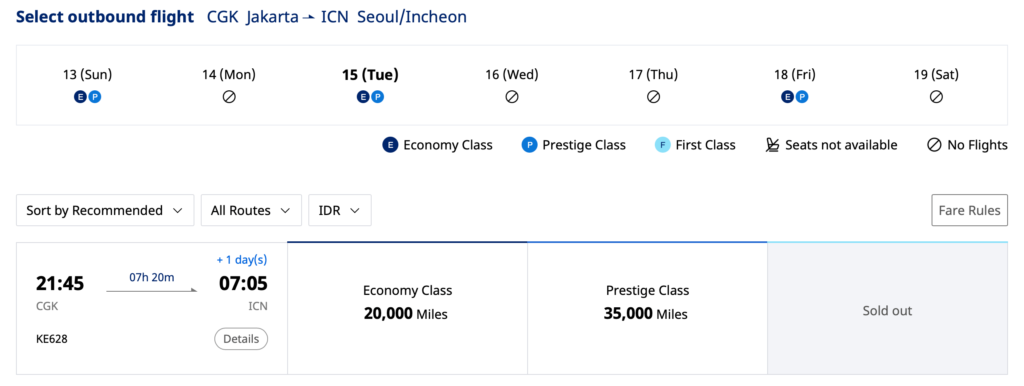
Task: Click Seats not available legend icon
Action: point(773,145)
